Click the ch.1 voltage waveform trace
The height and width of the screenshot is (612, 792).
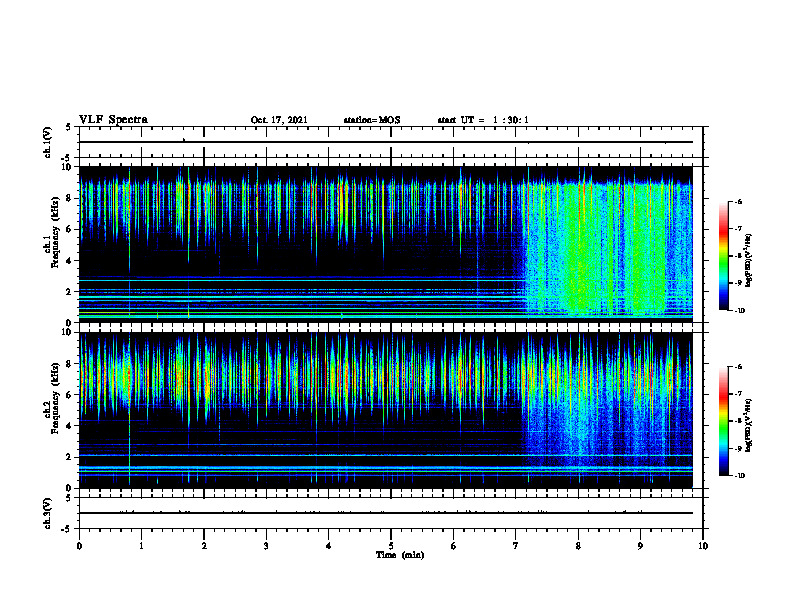(386, 142)
